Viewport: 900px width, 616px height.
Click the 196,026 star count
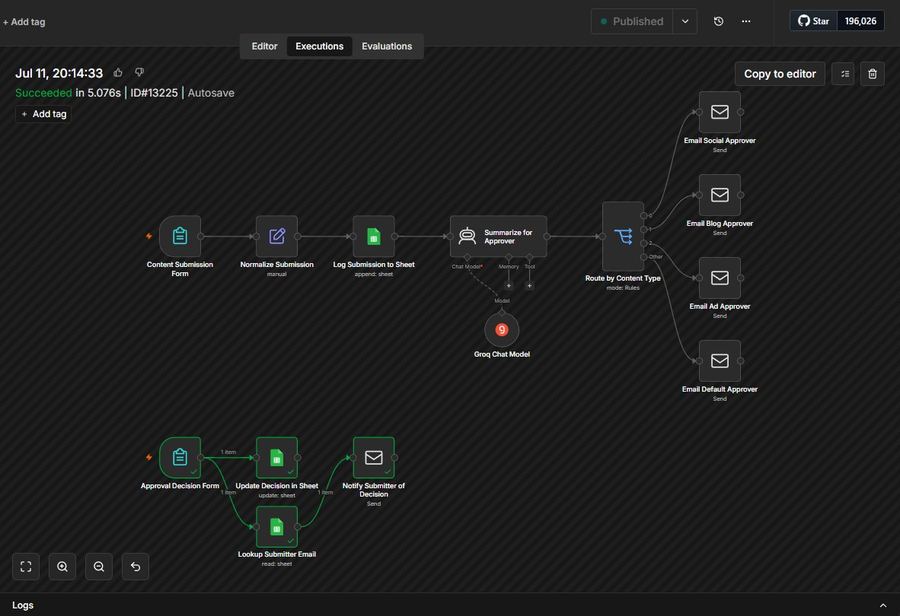(860, 21)
